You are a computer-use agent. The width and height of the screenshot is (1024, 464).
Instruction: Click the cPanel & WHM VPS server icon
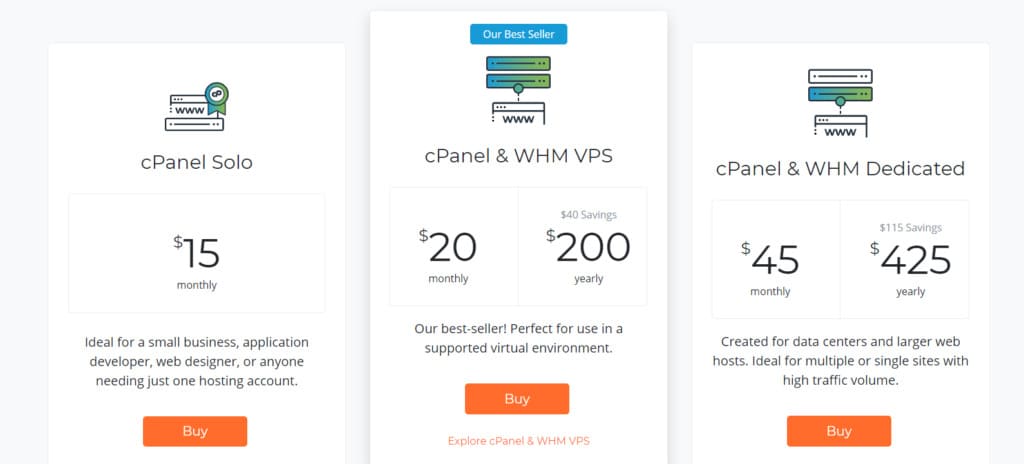(519, 90)
